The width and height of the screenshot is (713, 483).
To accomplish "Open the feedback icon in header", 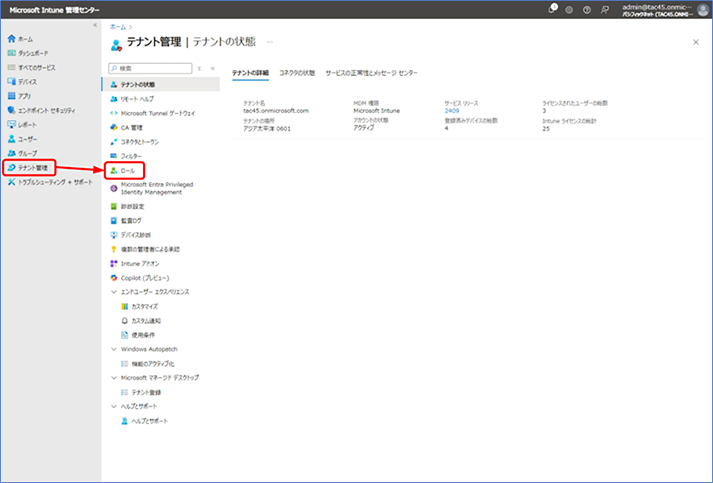I will click(605, 10).
